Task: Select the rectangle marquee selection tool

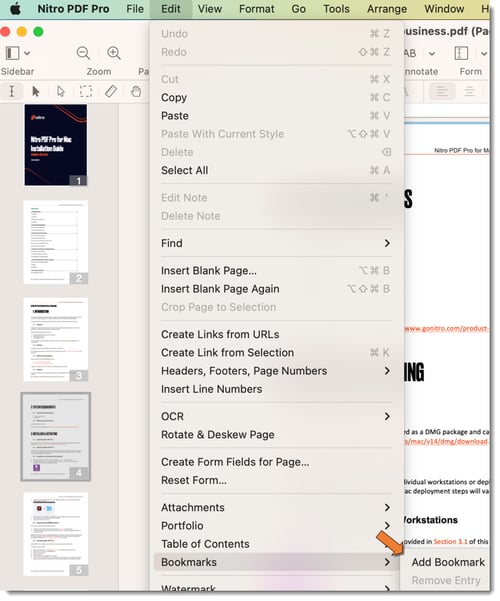Action: click(x=86, y=91)
